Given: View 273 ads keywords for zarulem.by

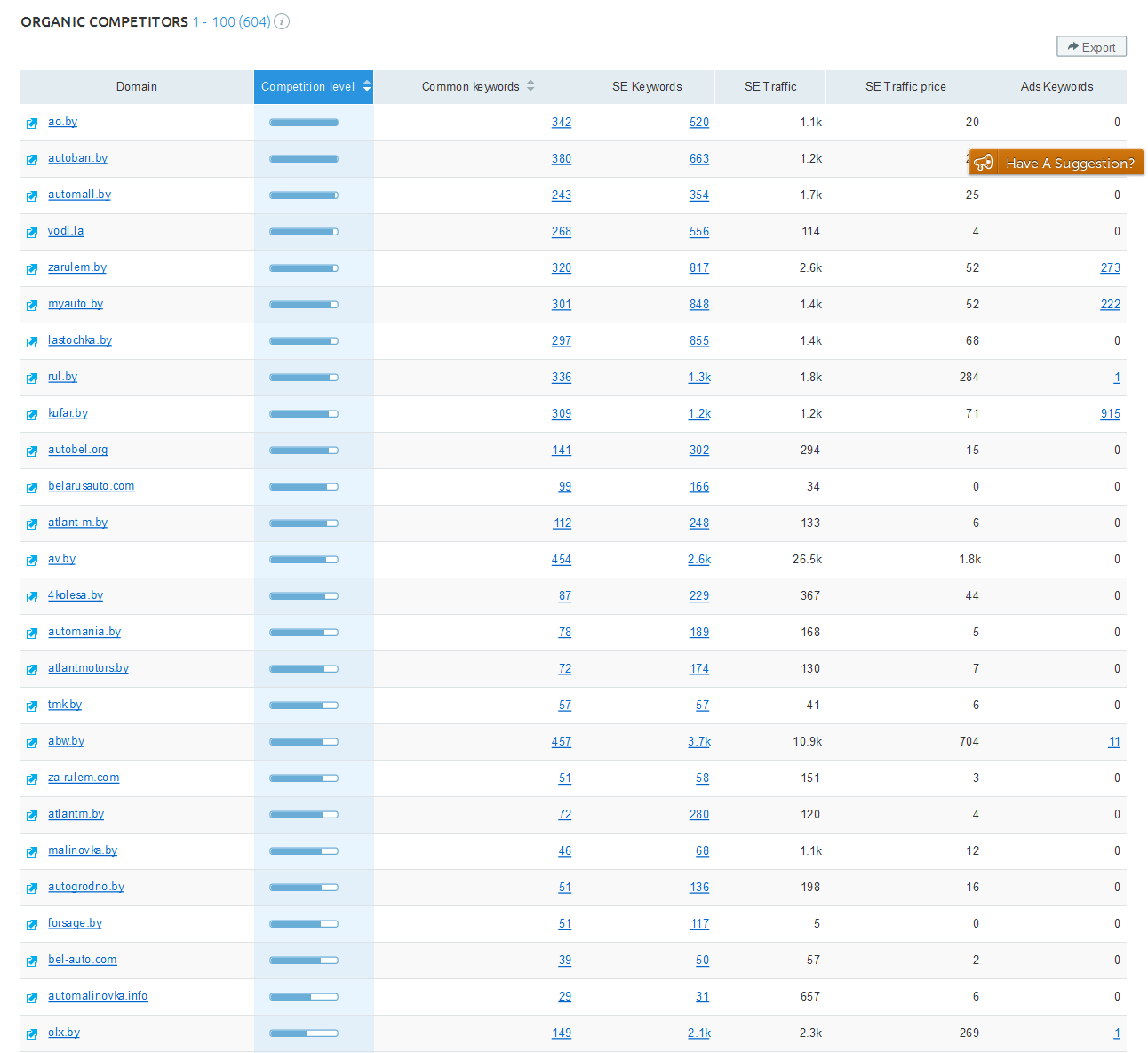Looking at the screenshot, I should point(1111,268).
